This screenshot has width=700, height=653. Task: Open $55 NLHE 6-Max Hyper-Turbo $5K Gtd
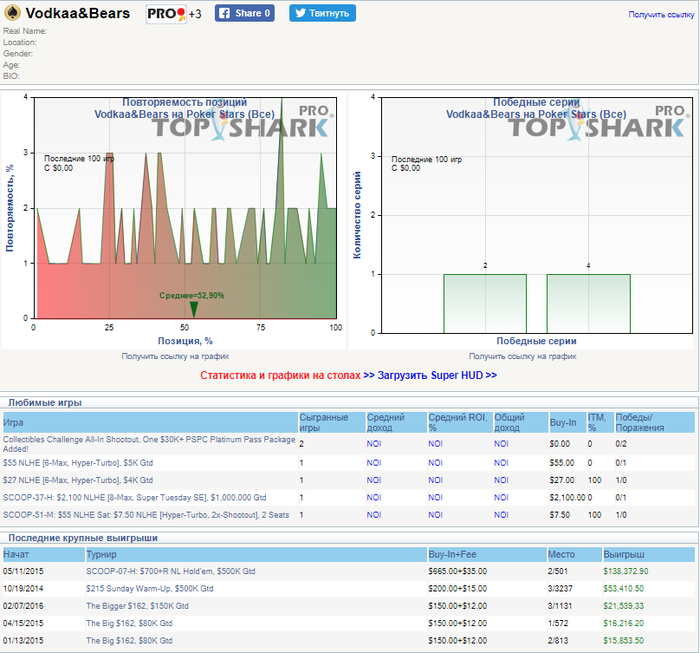coord(78,463)
